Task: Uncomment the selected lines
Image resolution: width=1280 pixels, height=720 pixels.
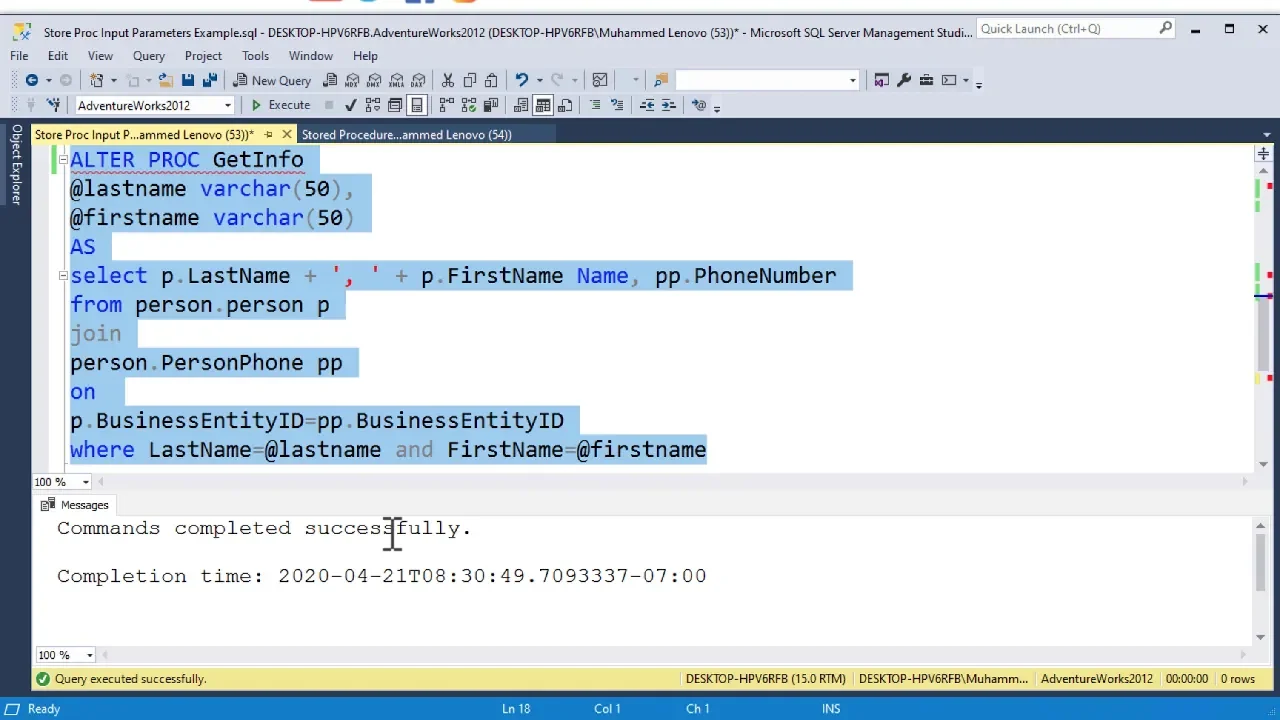Action: pos(617,105)
